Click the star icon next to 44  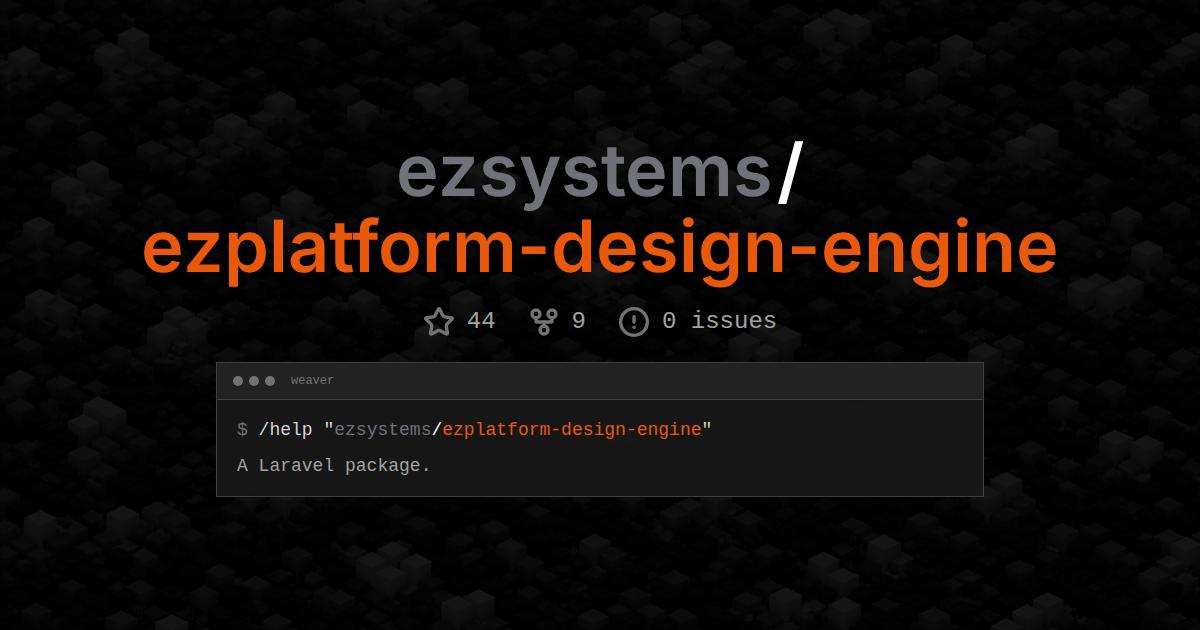(x=439, y=321)
